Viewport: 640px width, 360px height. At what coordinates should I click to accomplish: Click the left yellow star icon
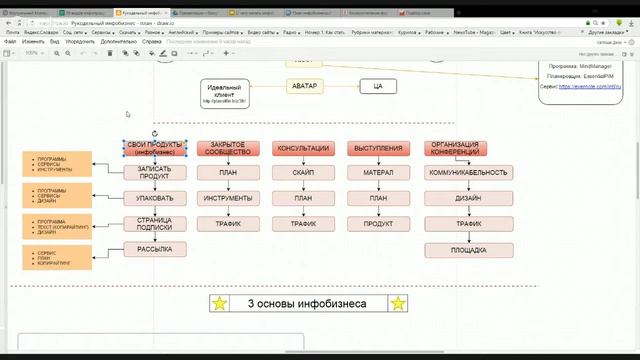220,303
